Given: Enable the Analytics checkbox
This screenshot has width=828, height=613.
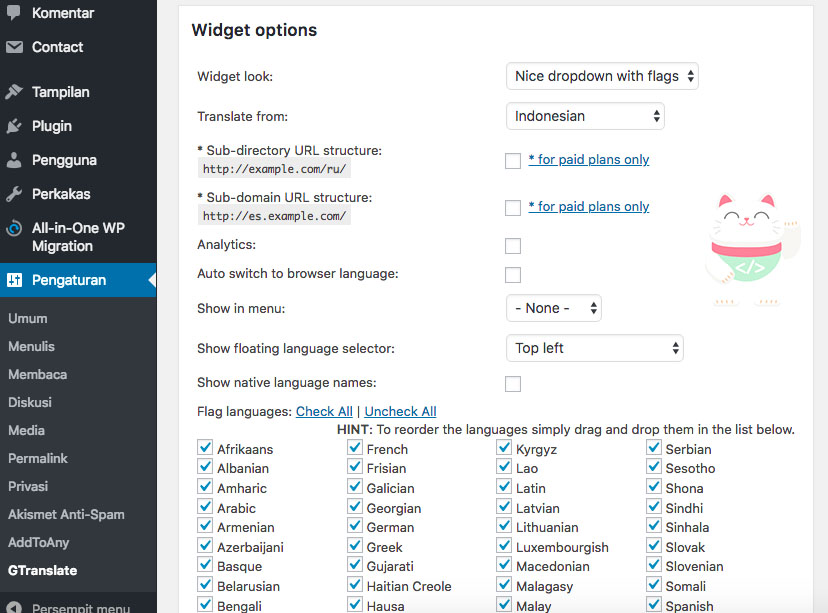Looking at the screenshot, I should click(x=513, y=246).
